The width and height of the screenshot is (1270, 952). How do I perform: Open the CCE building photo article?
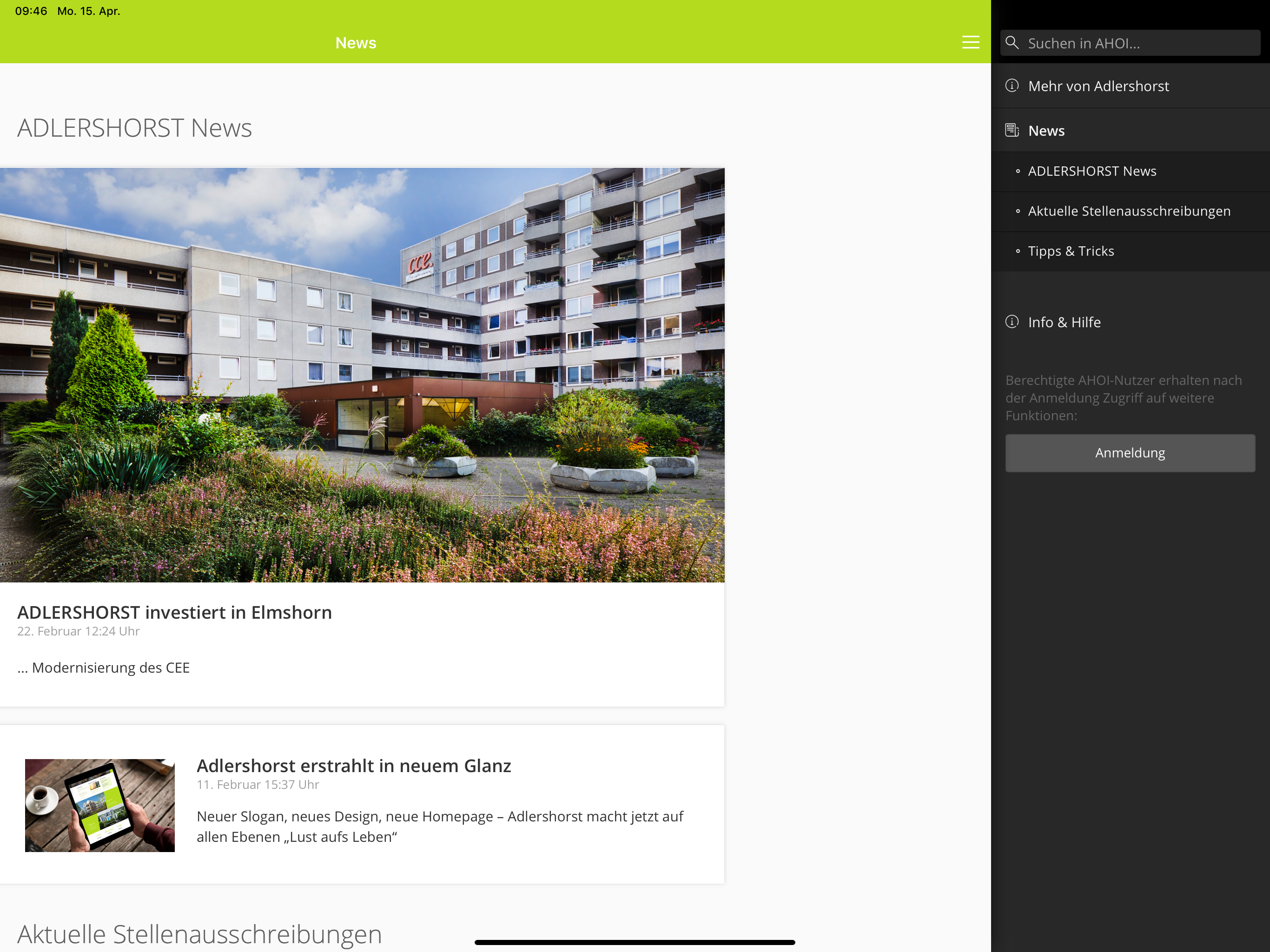pyautogui.click(x=362, y=375)
